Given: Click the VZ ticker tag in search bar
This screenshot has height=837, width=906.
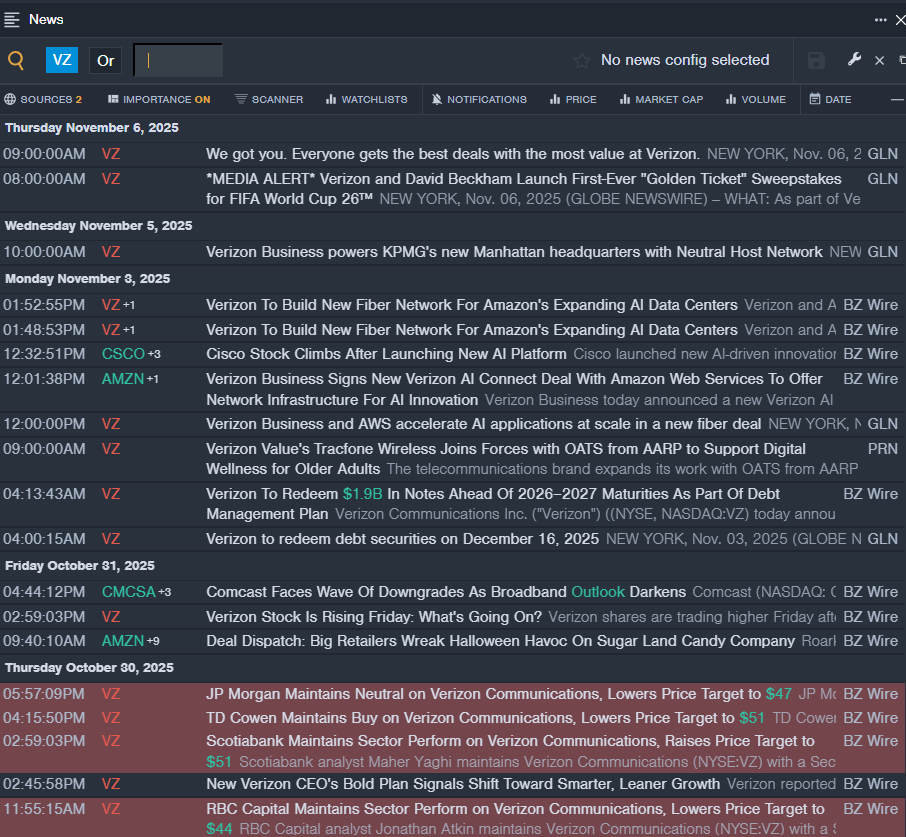Looking at the screenshot, I should (62, 60).
